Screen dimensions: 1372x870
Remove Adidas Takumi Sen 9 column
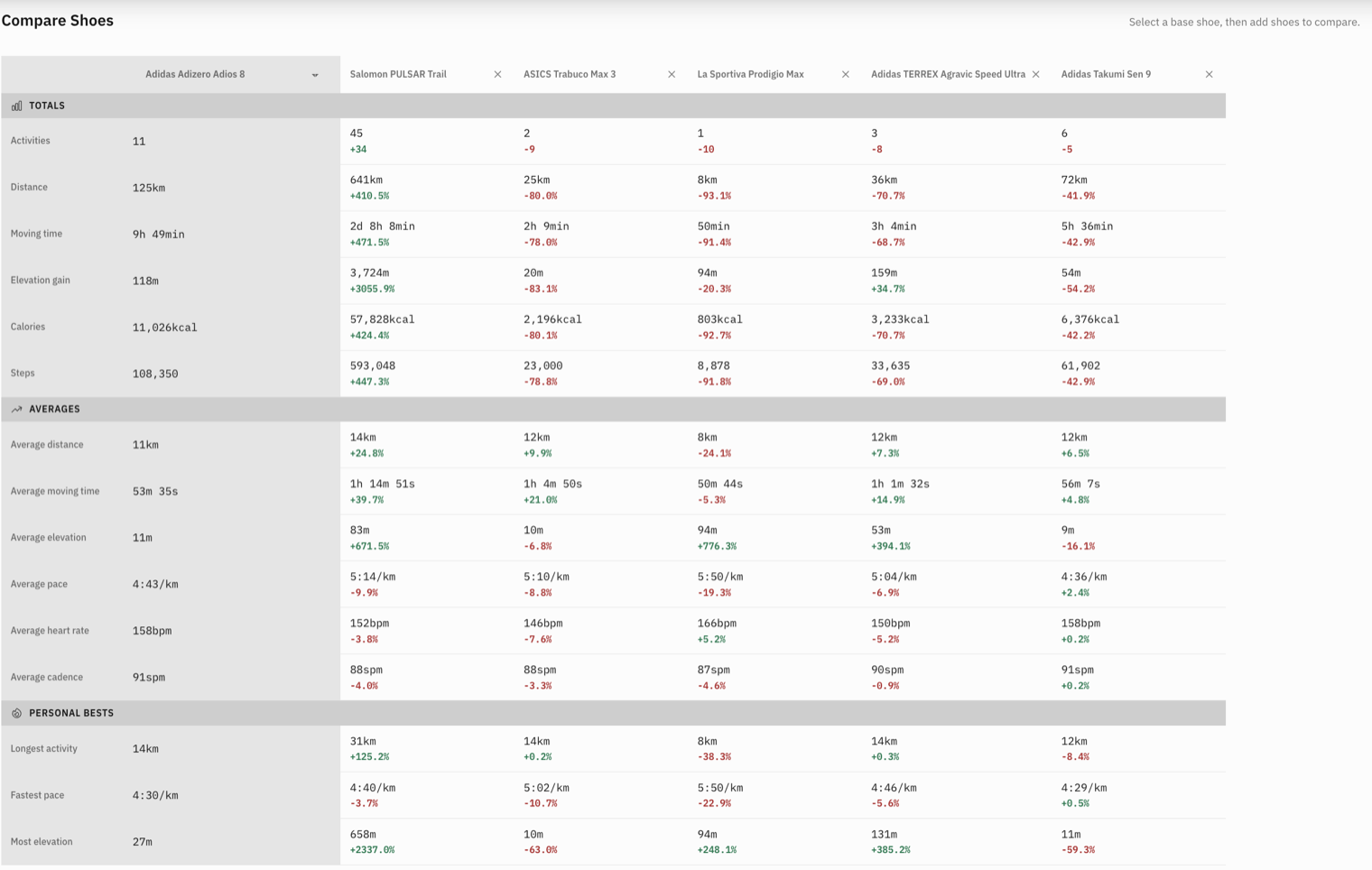tap(1210, 74)
